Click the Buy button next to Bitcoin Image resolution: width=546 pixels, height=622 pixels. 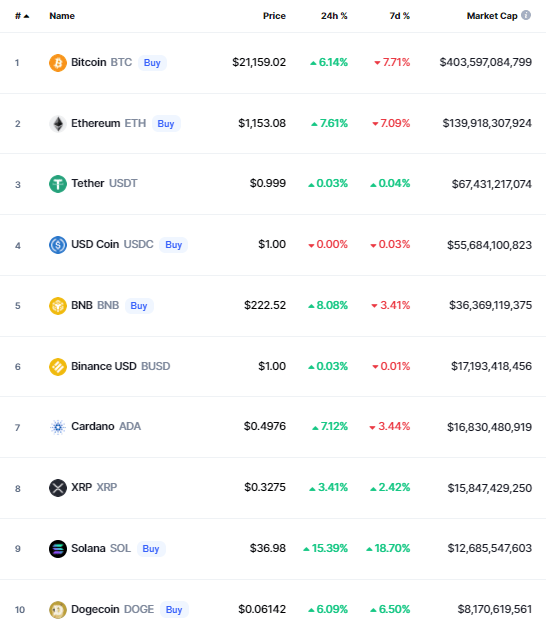[x=152, y=63]
